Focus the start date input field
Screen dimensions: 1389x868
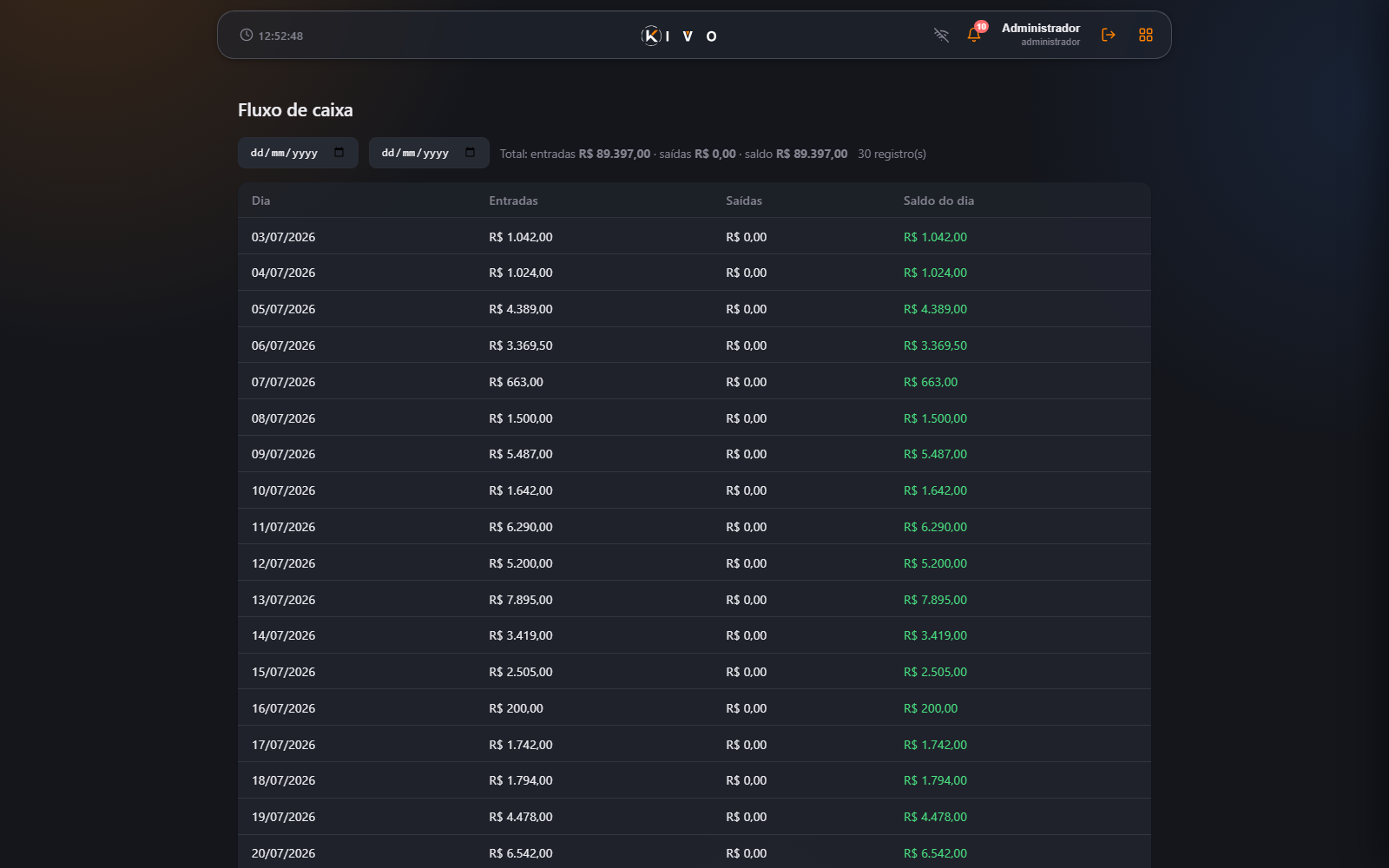pos(298,153)
